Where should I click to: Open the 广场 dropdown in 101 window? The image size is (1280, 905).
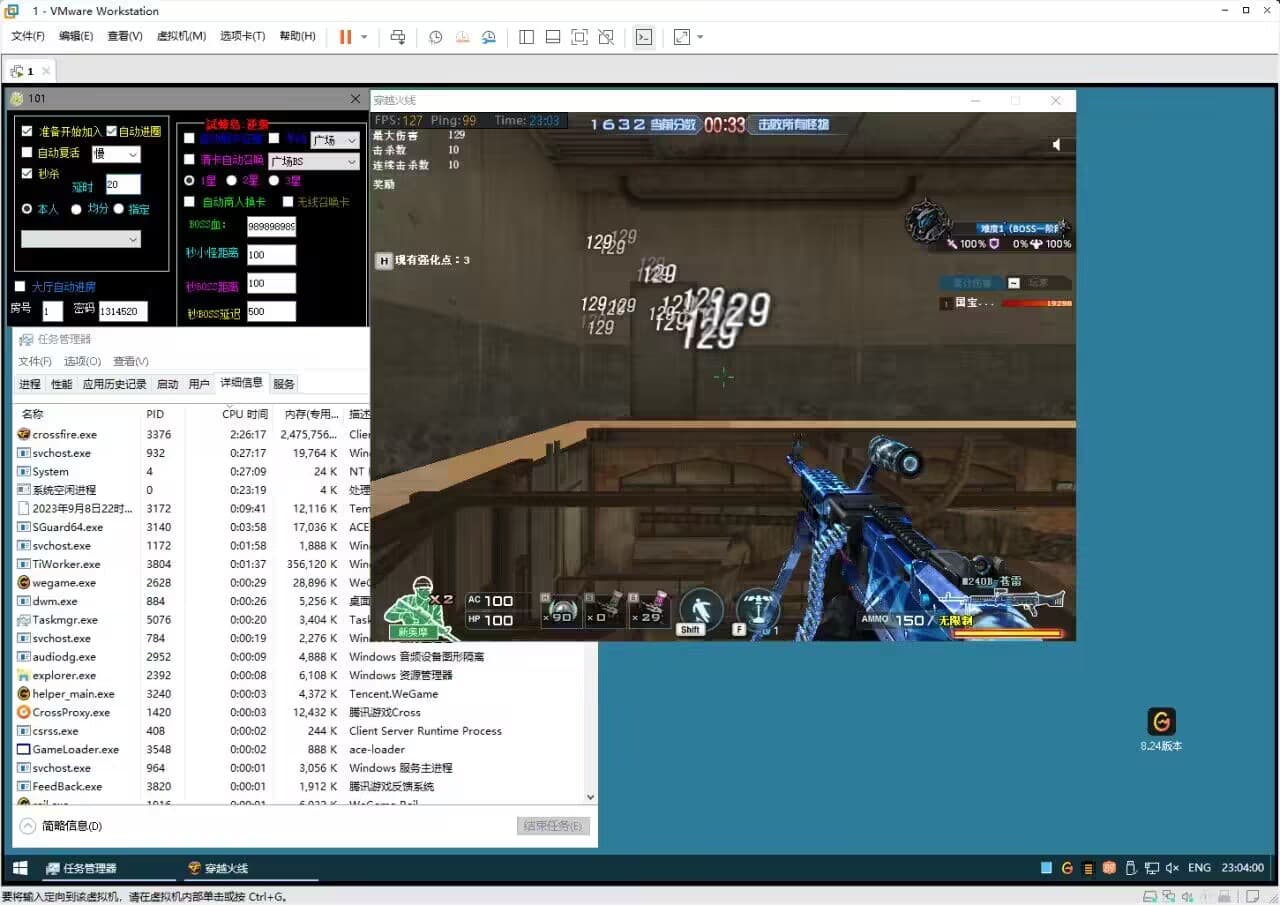click(334, 140)
